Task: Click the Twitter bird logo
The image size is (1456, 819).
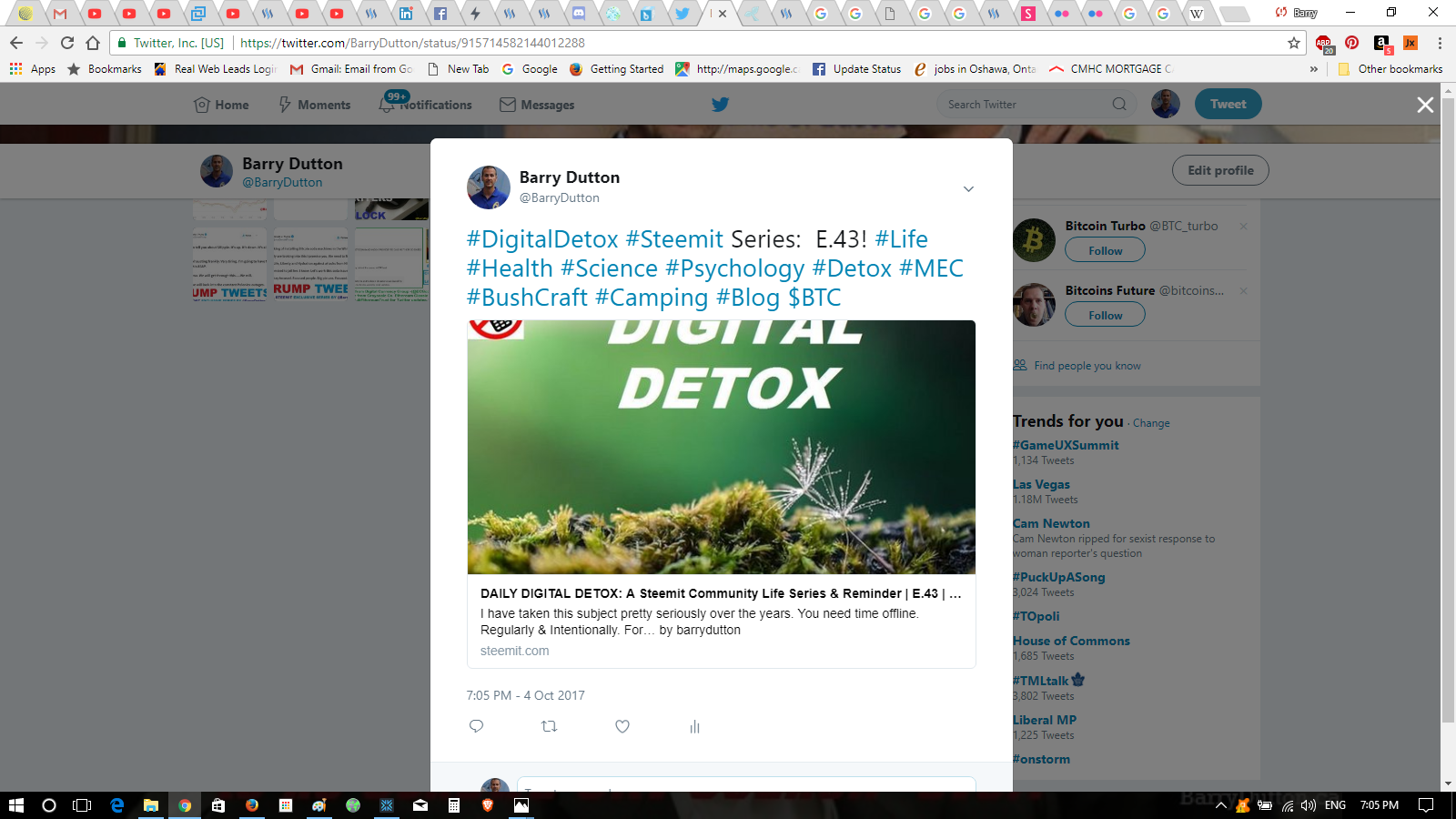Action: [720, 105]
